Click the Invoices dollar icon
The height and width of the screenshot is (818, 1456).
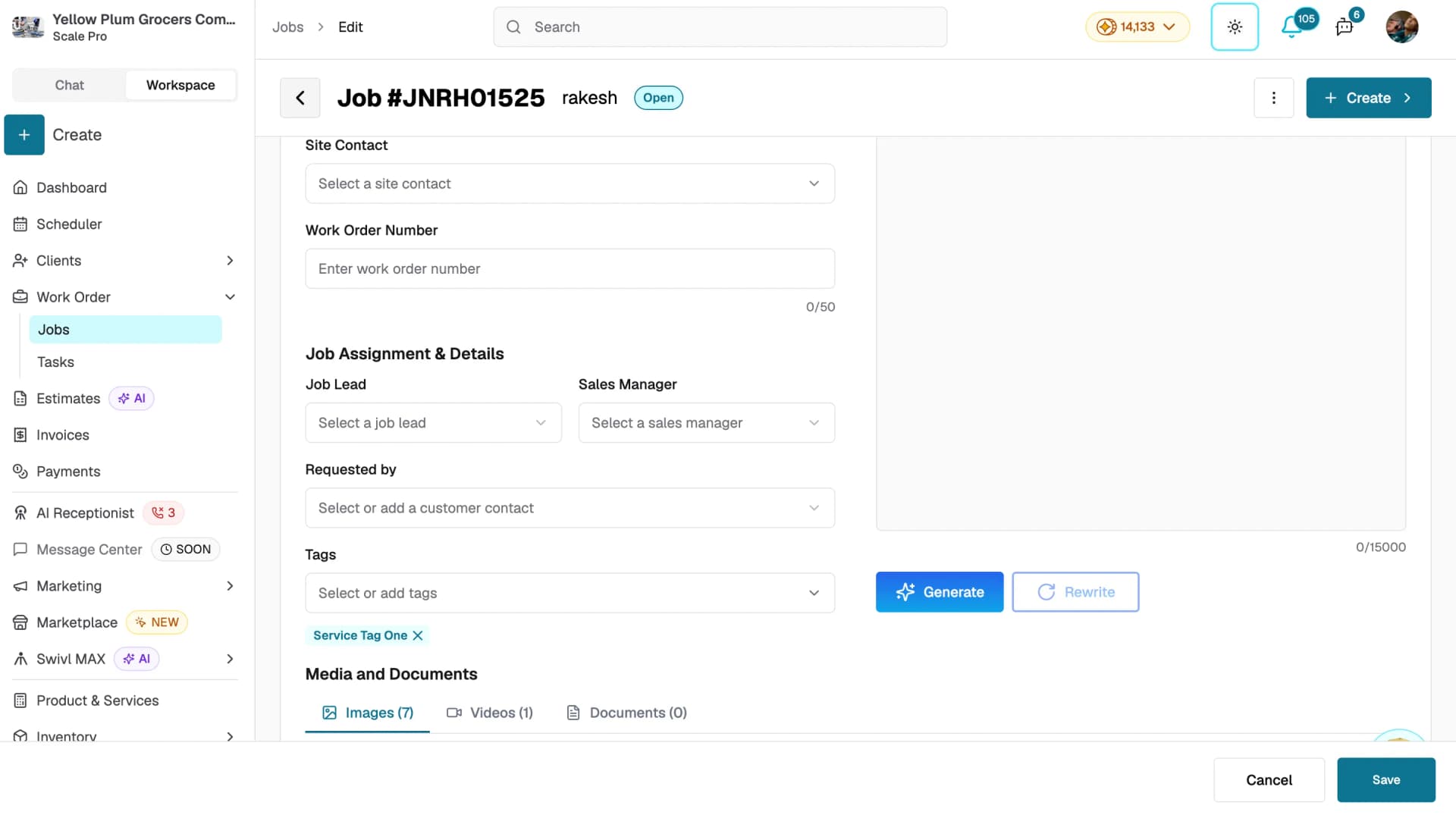click(20, 435)
